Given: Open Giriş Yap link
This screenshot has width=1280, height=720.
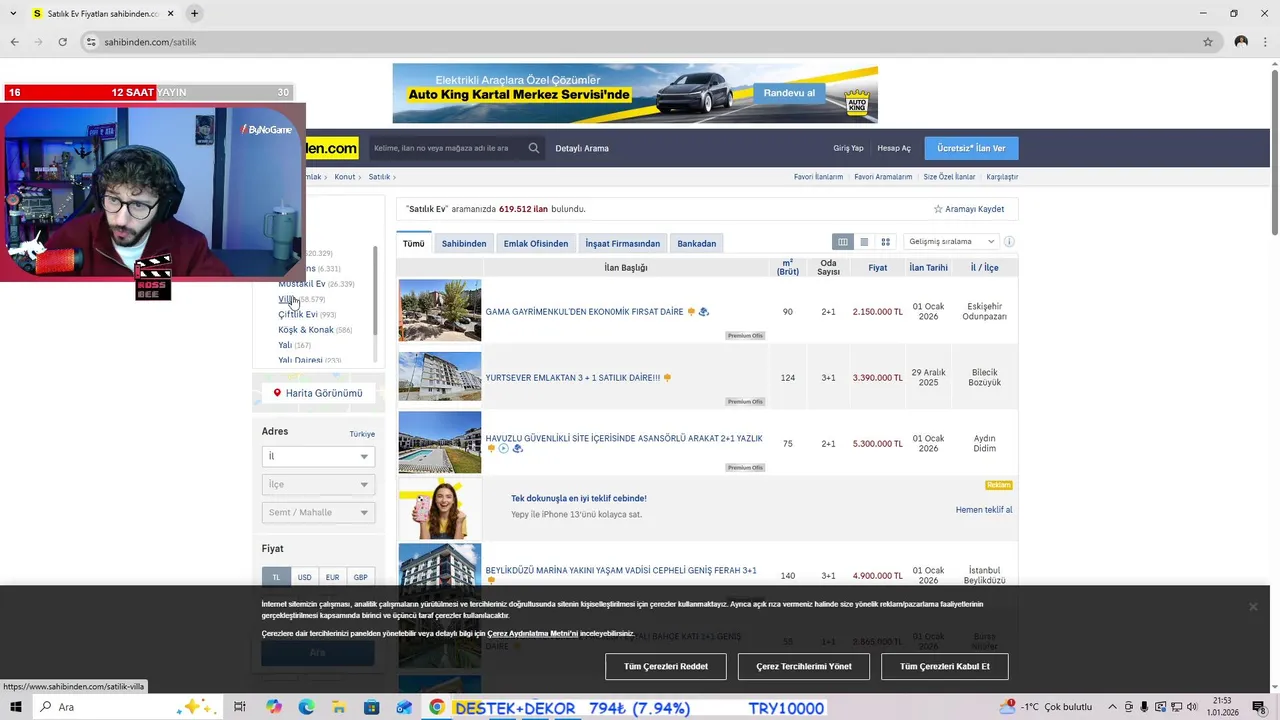Looking at the screenshot, I should 848,148.
